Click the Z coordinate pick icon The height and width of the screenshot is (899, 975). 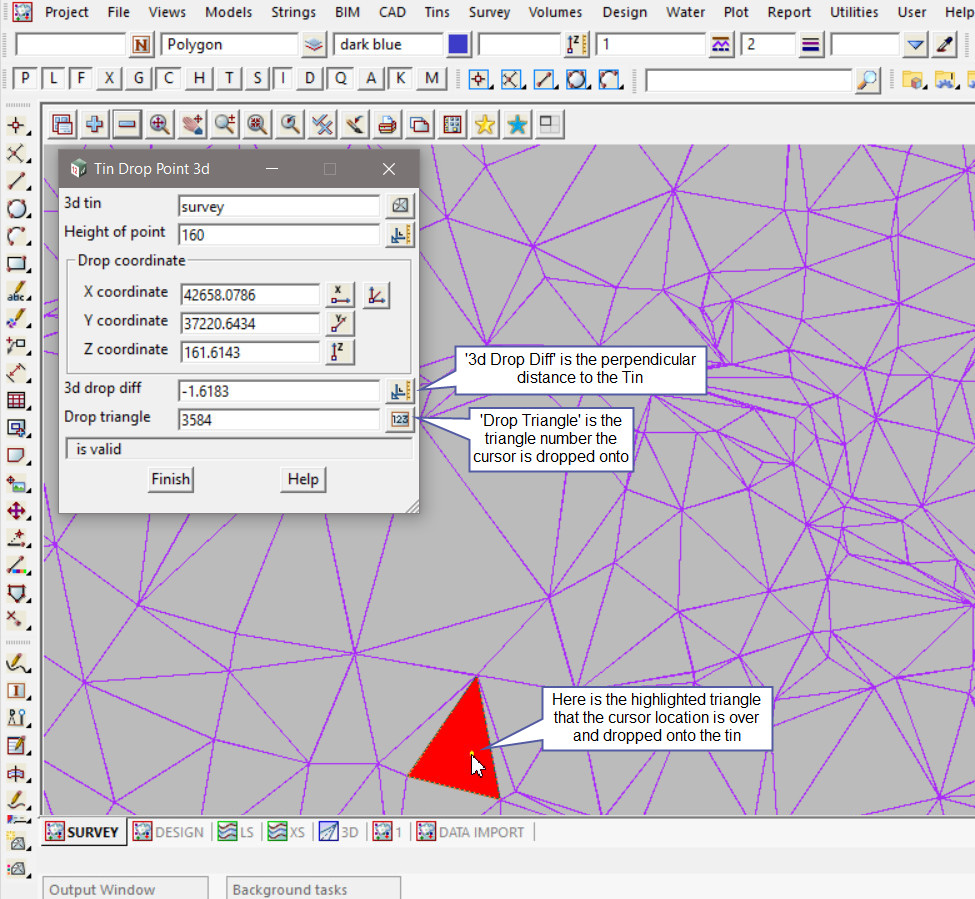pos(340,352)
